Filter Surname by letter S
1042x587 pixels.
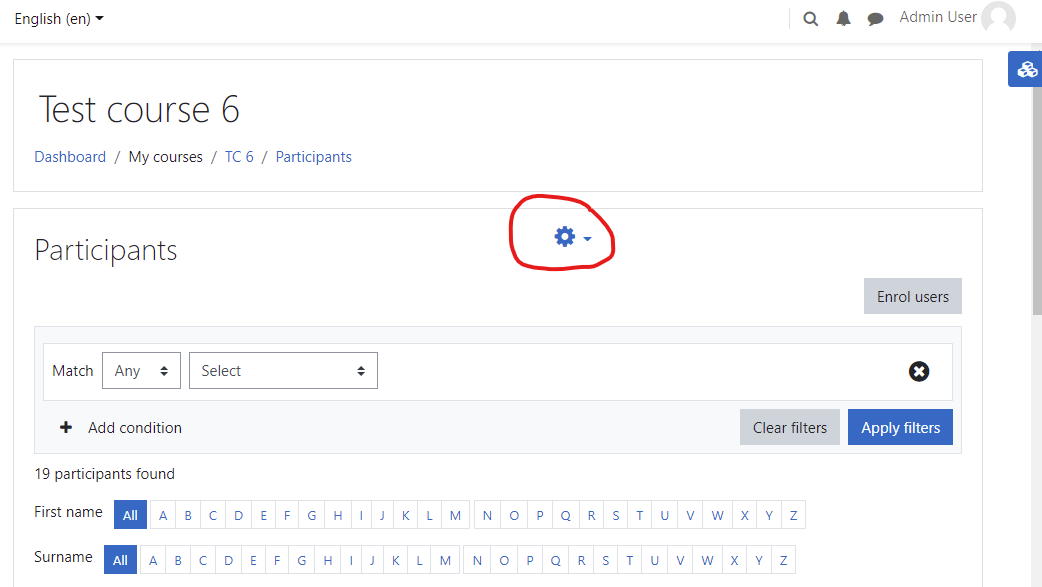(x=605, y=560)
